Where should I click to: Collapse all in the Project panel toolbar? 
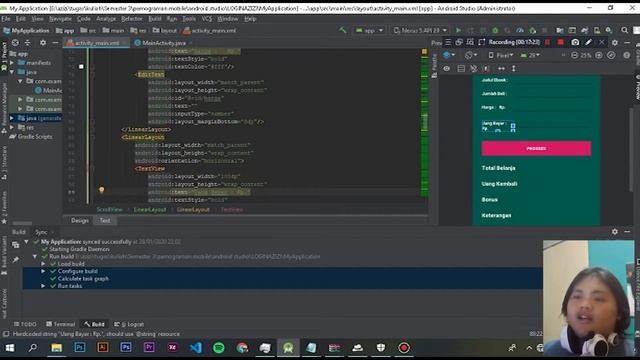click(27, 42)
